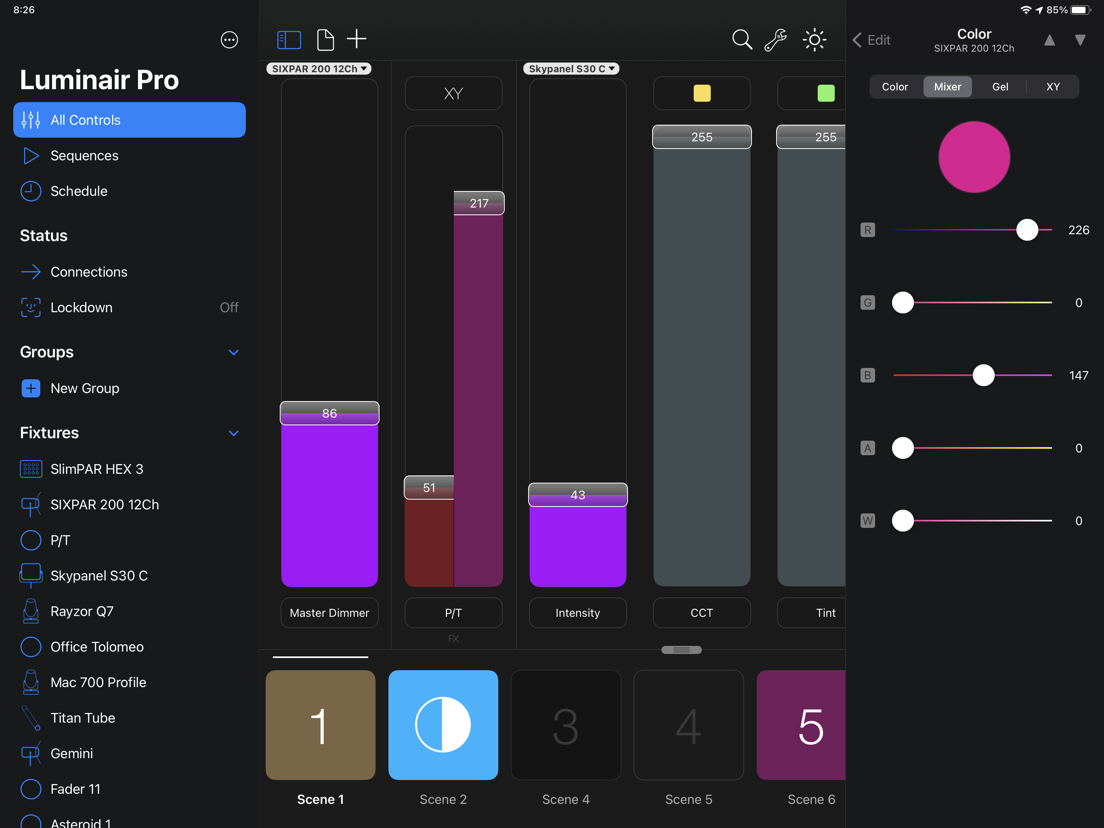The image size is (1104, 828).
Task: Click the R channel label icon
Action: pos(867,230)
